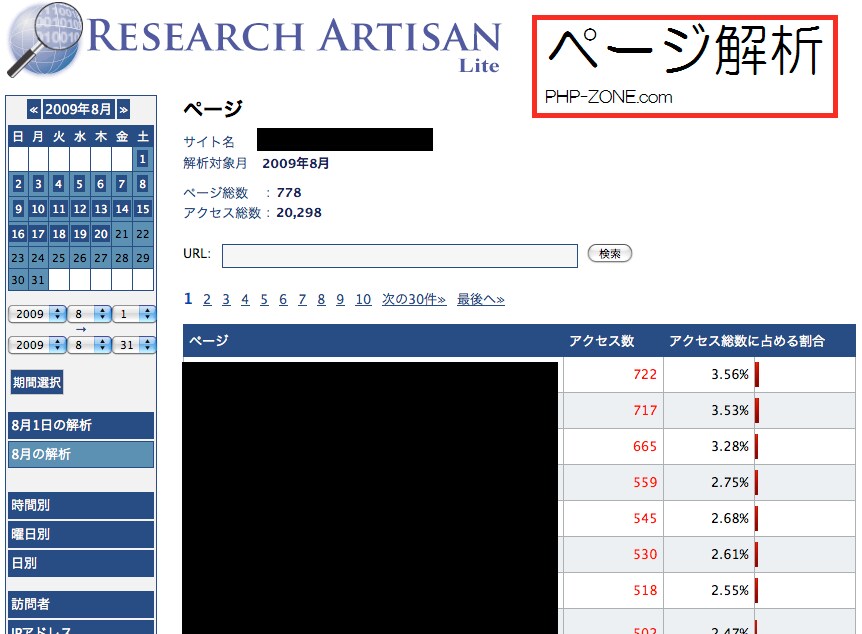This screenshot has width=862, height=634.
Task: Go to results page 8
Action: pyautogui.click(x=321, y=300)
